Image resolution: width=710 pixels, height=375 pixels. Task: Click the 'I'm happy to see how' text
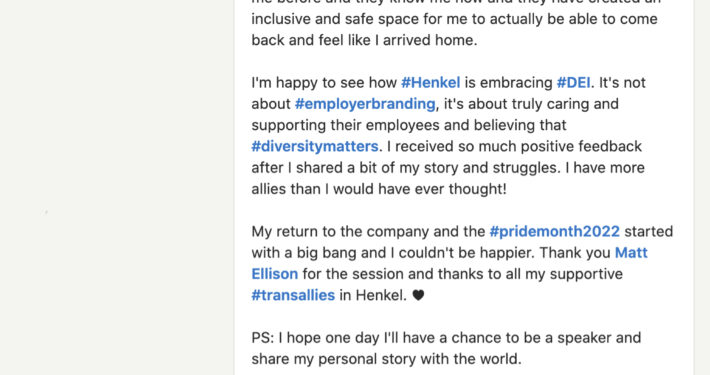(324, 83)
